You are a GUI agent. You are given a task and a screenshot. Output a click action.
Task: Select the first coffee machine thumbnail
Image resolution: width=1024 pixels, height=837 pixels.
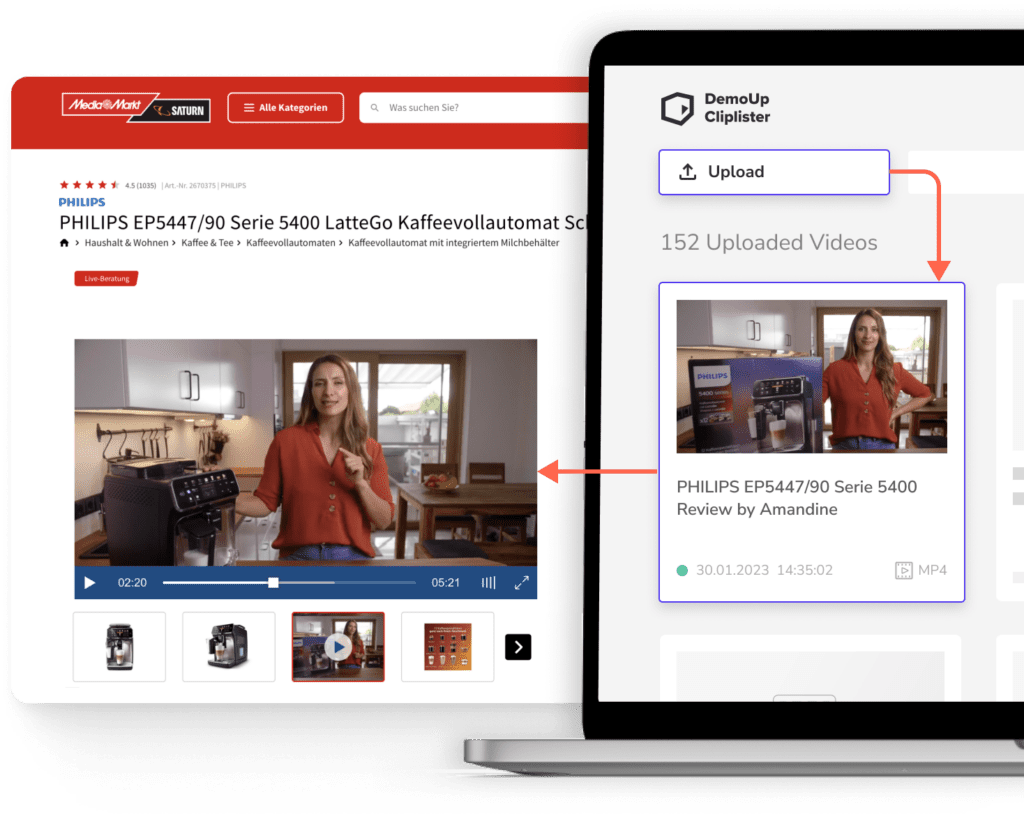coord(120,647)
